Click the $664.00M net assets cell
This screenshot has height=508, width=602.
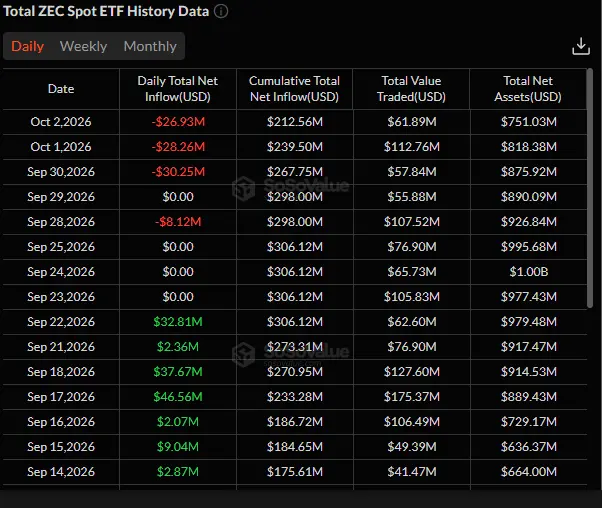pyautogui.click(x=529, y=471)
